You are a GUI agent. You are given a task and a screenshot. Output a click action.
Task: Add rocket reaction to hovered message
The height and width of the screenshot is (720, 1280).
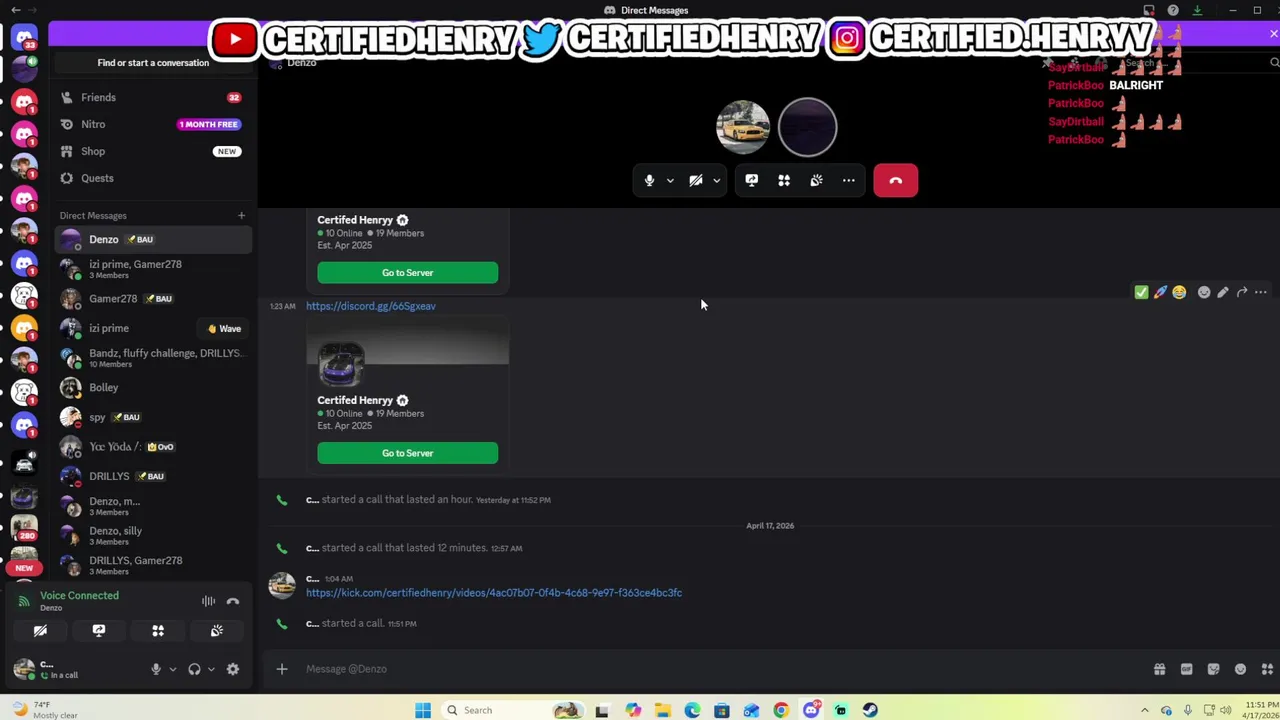1160,292
